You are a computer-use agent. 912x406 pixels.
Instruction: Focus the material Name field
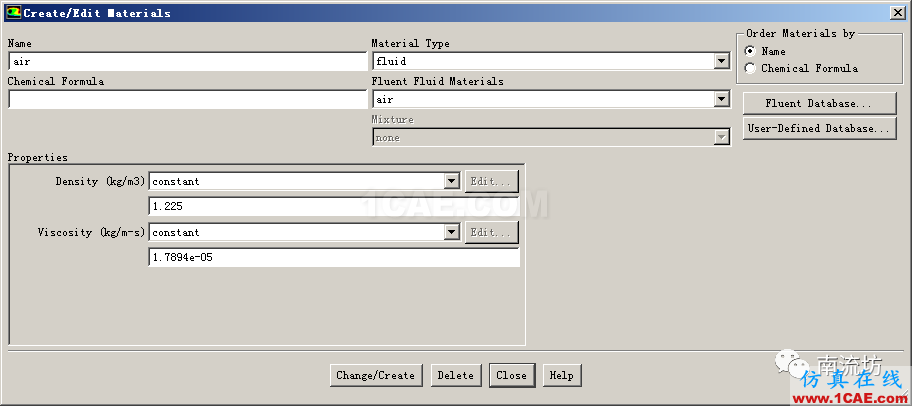point(188,61)
